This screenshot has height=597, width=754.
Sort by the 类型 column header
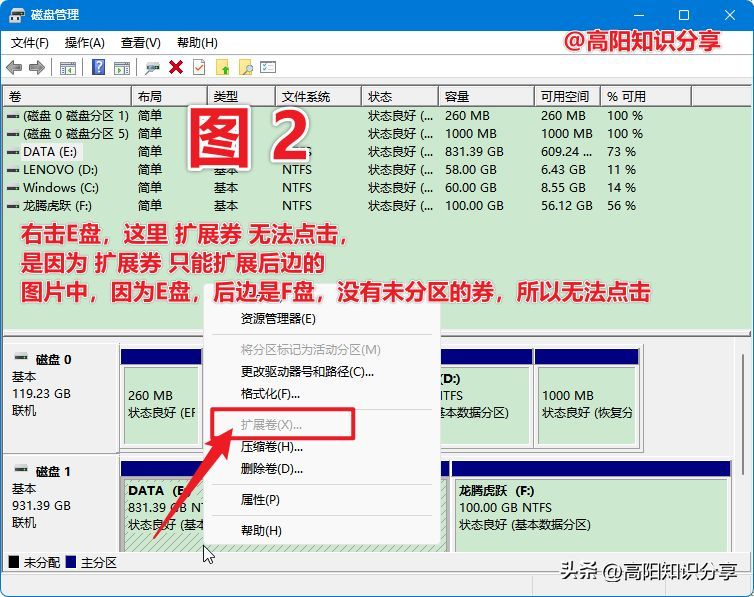click(241, 96)
